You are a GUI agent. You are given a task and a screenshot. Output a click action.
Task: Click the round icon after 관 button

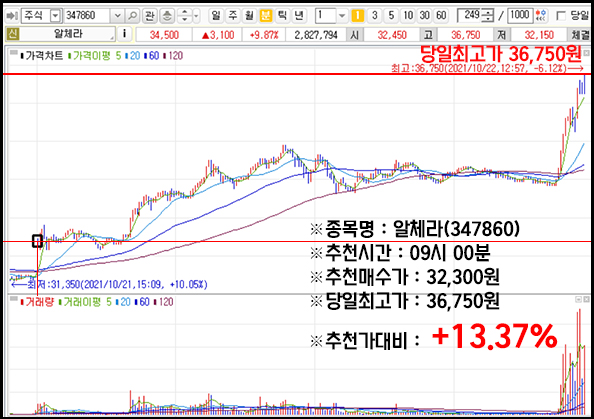coord(167,16)
